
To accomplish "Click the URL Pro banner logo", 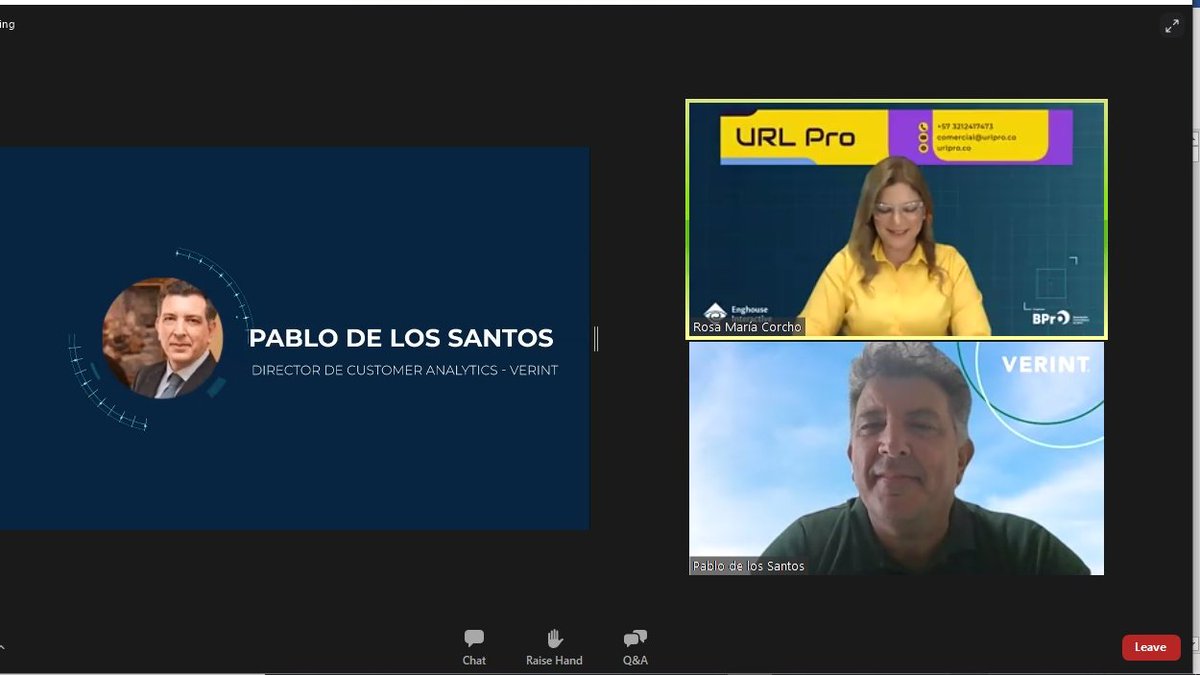I will point(796,137).
